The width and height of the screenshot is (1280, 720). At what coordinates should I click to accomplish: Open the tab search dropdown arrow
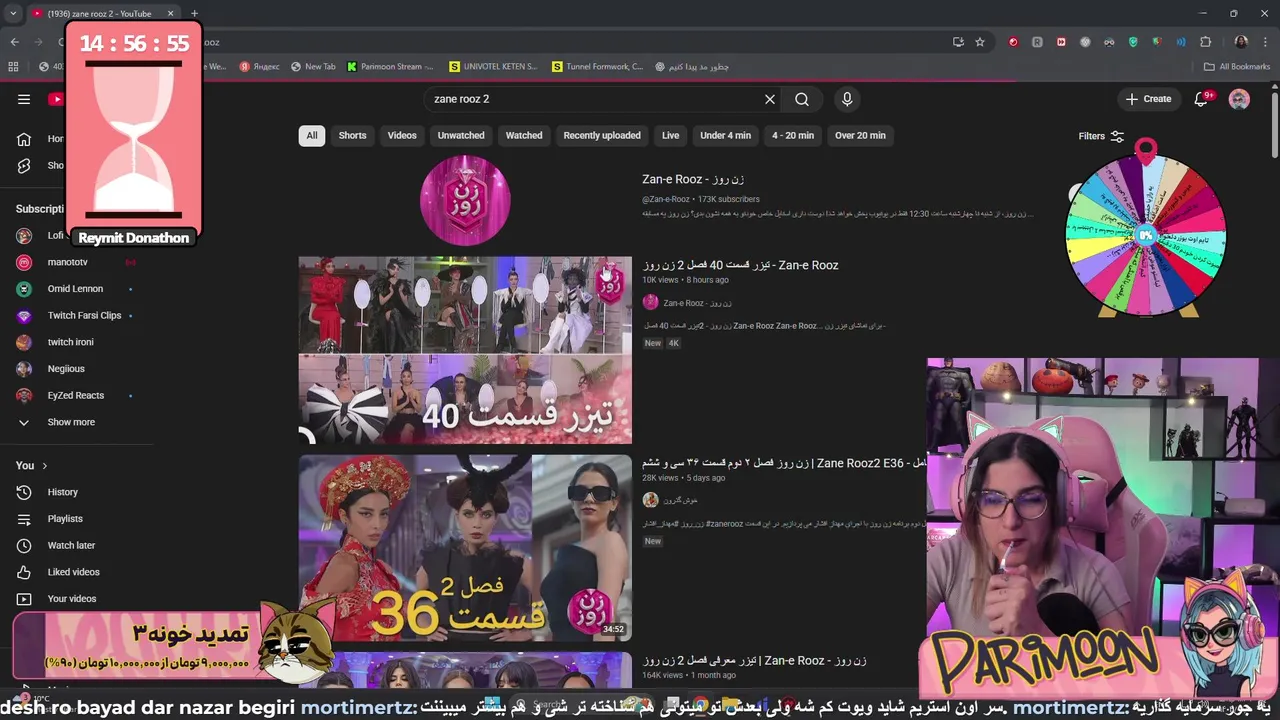click(12, 14)
